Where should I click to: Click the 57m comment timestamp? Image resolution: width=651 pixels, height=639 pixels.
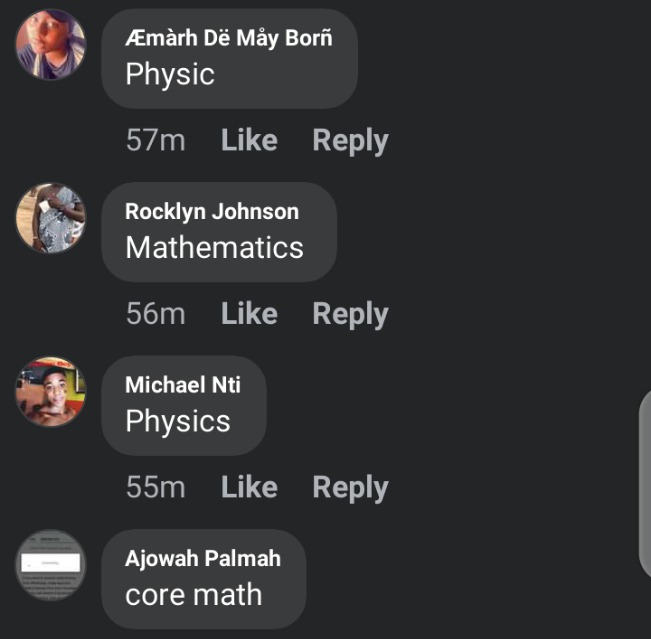pos(156,140)
